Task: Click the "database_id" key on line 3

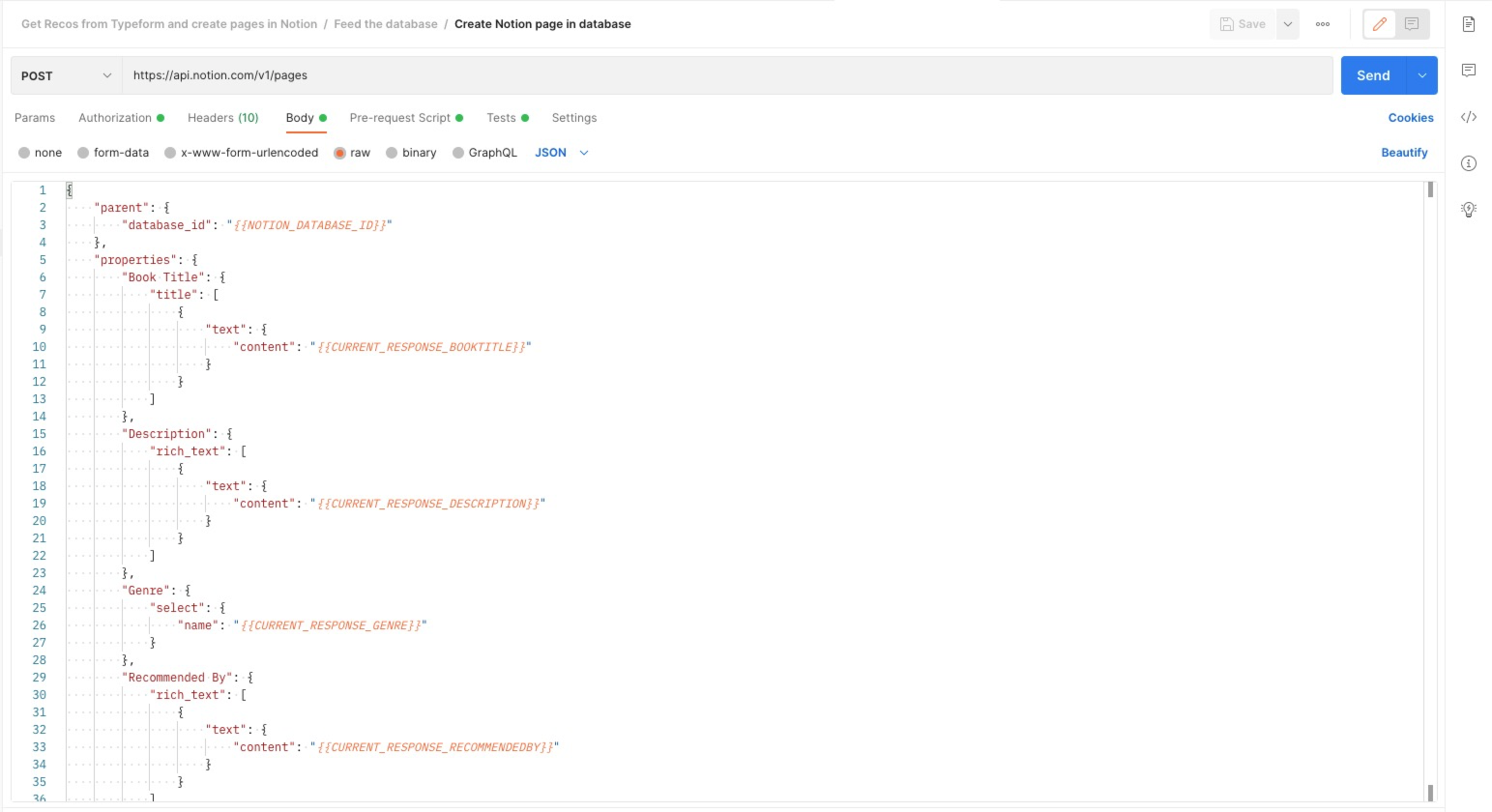Action: 167,225
